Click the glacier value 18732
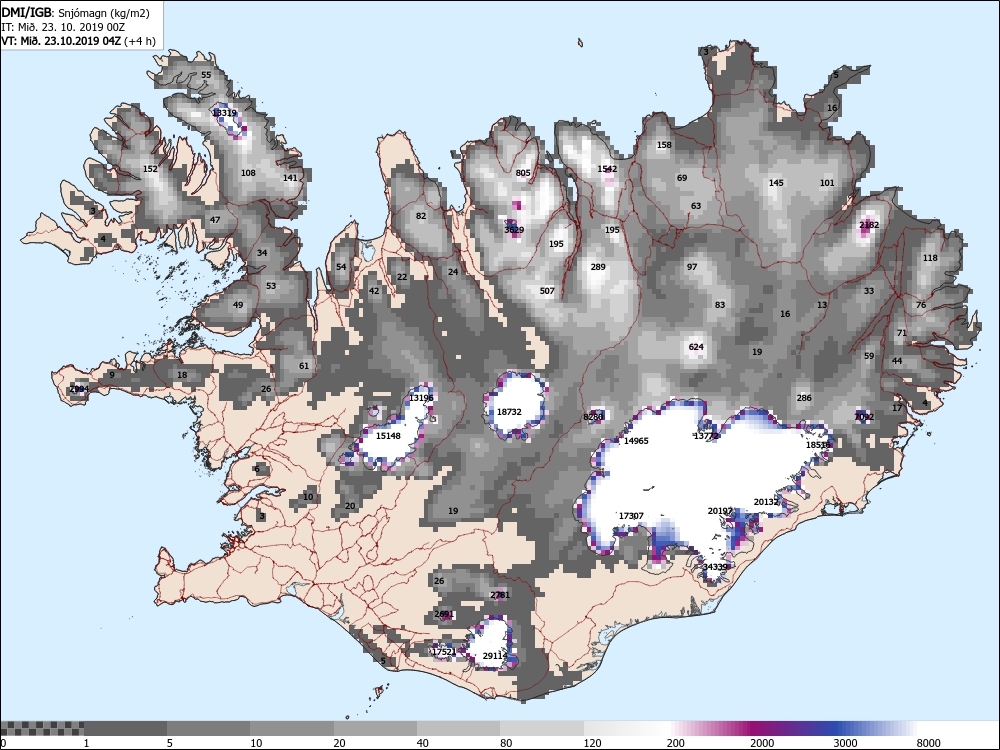The width and height of the screenshot is (1000, 750). (509, 412)
